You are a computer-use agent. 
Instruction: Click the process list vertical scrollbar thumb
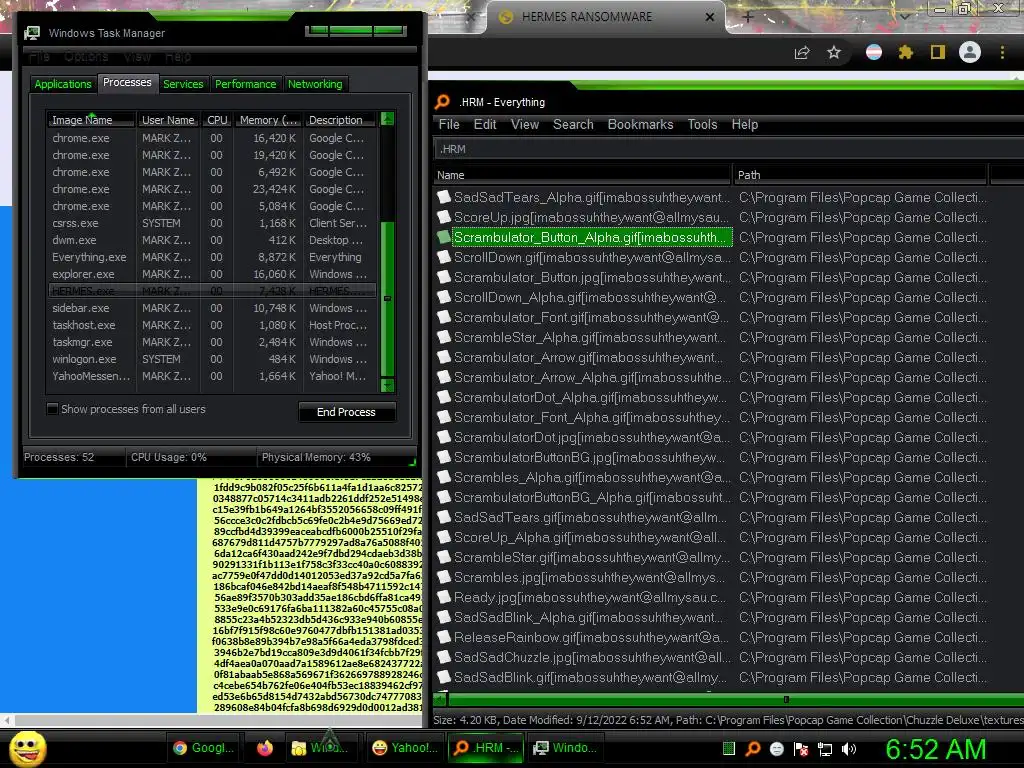pyautogui.click(x=387, y=298)
